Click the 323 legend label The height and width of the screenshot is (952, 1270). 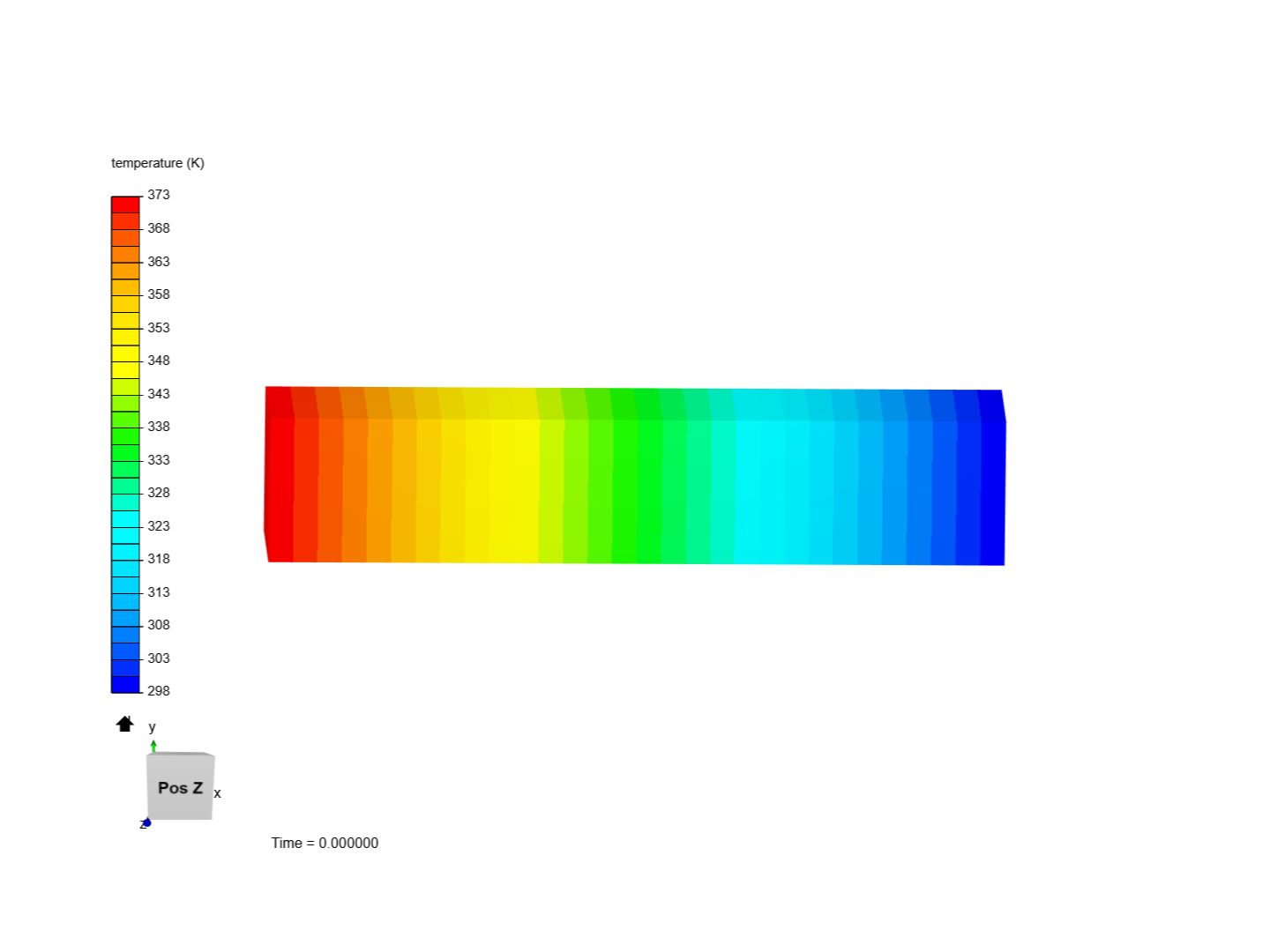159,526
